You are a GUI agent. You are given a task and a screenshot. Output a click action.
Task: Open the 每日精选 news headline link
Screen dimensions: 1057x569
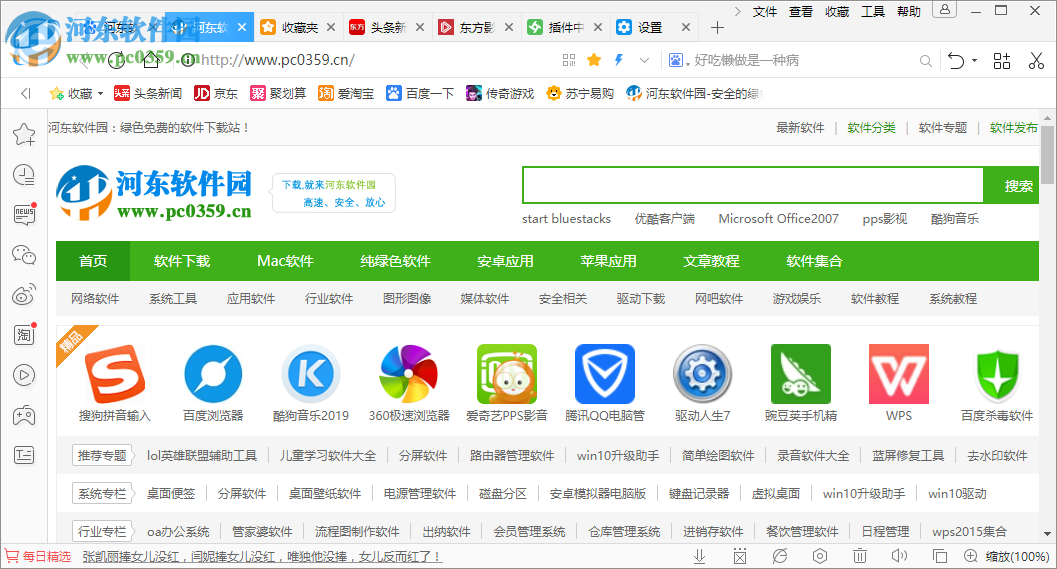[262, 557]
